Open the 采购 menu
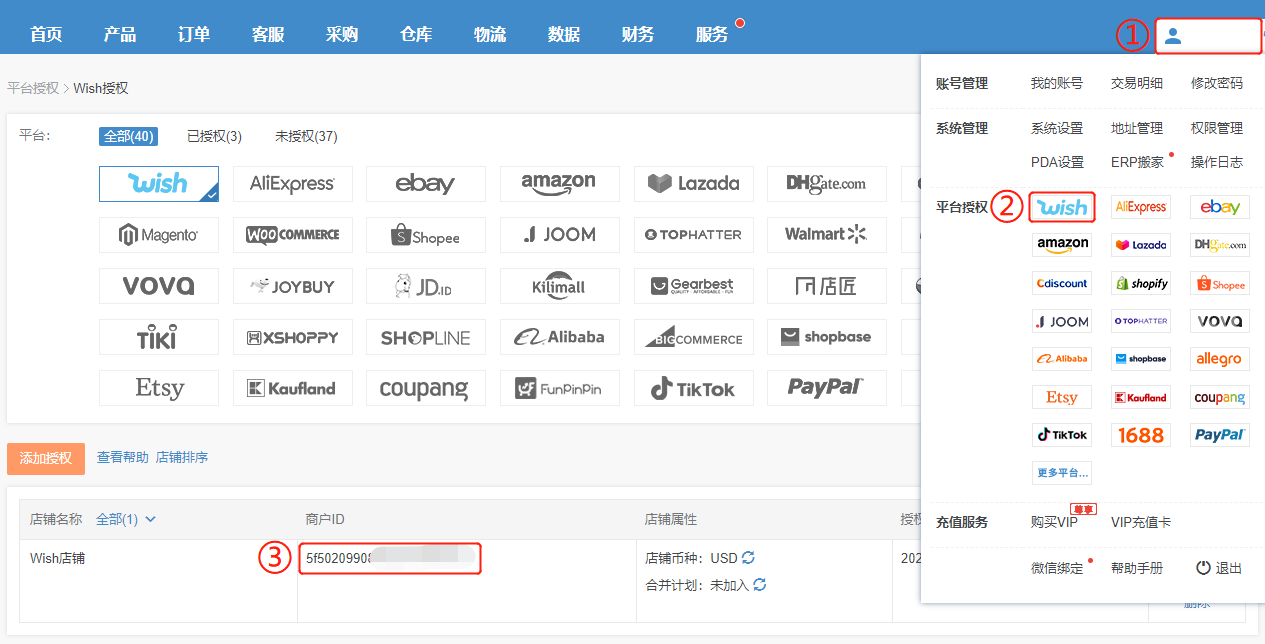Viewport: 1265px width, 644px height. pos(342,35)
